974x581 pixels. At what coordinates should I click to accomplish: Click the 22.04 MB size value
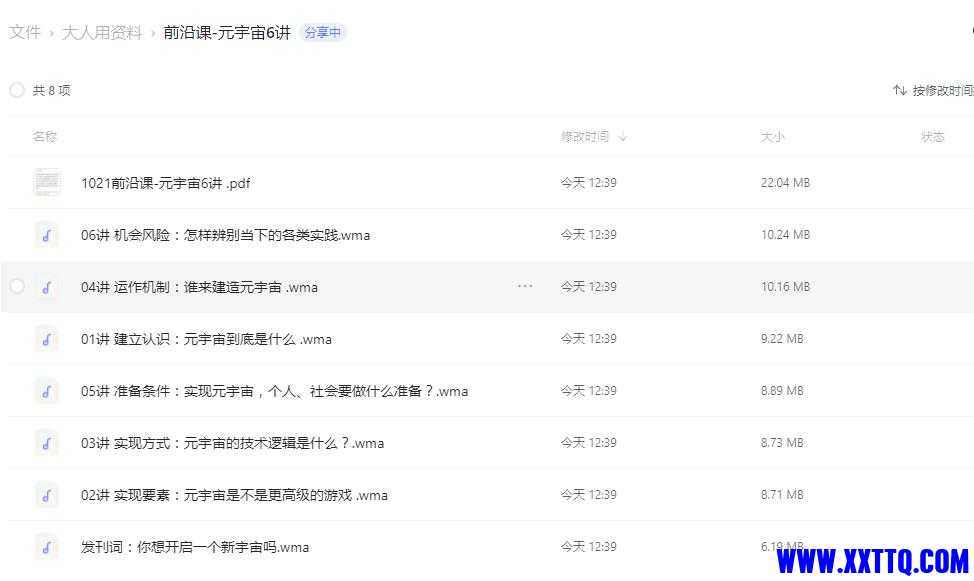coord(785,183)
